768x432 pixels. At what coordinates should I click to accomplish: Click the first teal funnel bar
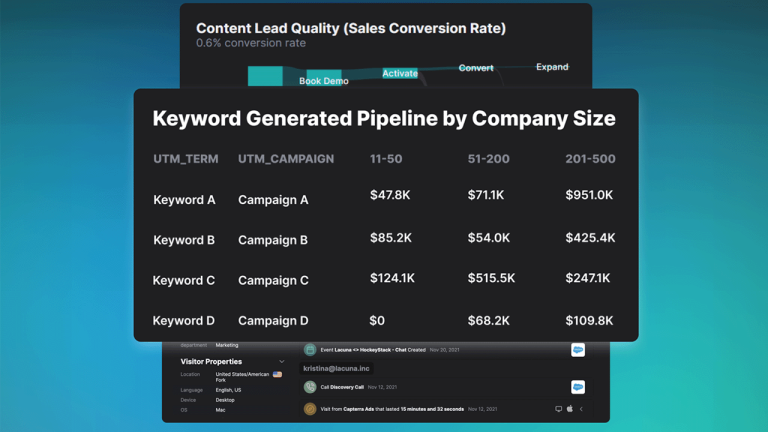(265, 76)
